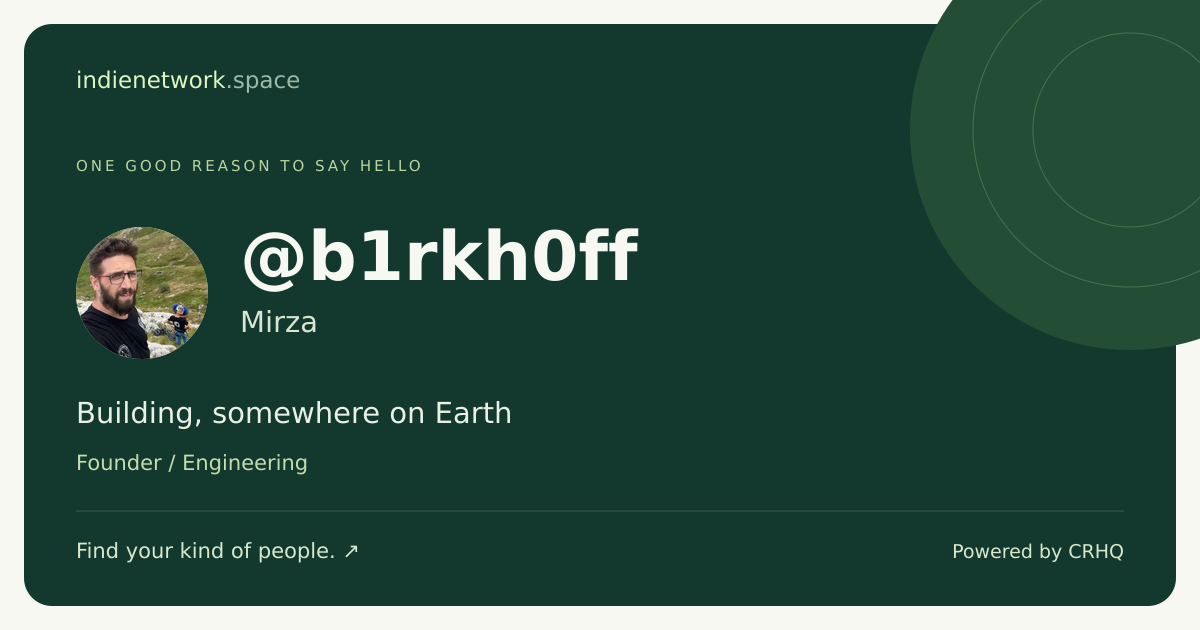Viewport: 1200px width, 630px height.
Task: Click the word Founder in role line
Action: click(119, 463)
